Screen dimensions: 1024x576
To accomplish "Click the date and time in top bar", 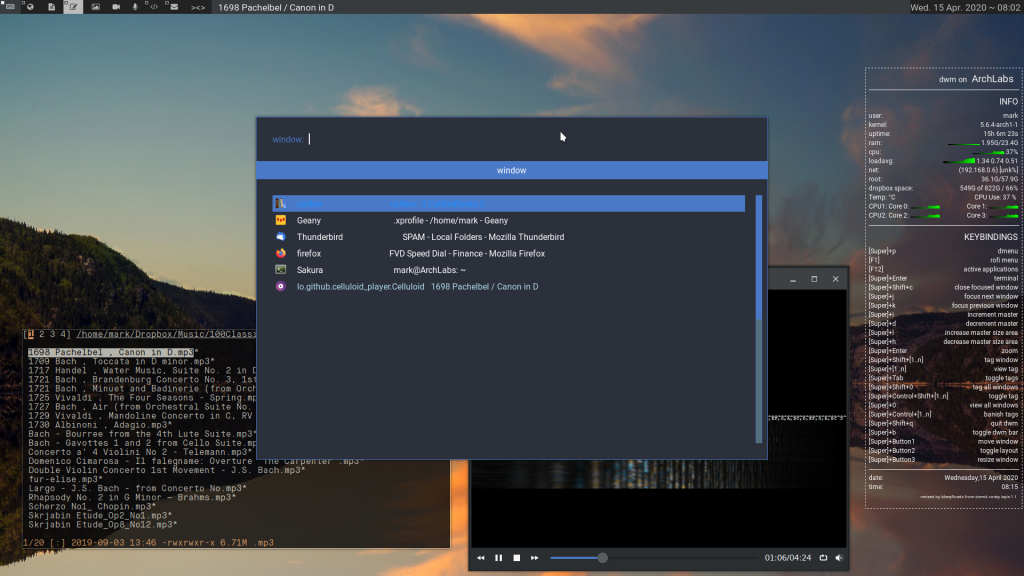I will 965,8.
